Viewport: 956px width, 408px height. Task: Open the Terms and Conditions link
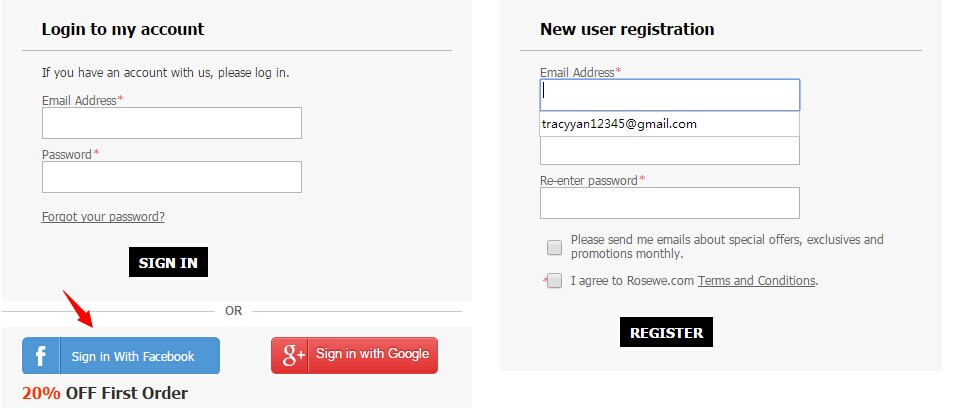(756, 281)
